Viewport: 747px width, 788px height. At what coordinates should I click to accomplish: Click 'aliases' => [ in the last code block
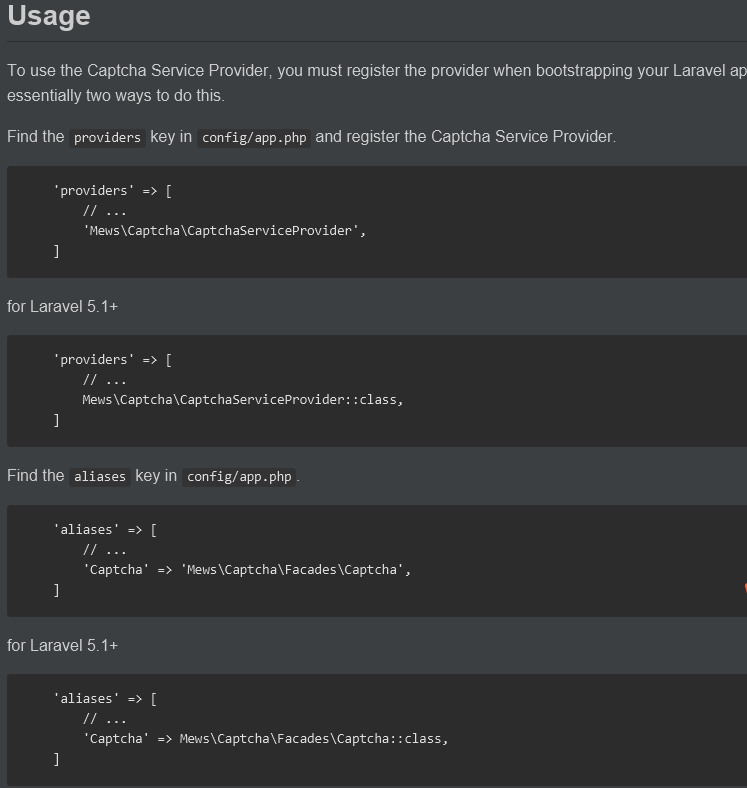point(104,699)
